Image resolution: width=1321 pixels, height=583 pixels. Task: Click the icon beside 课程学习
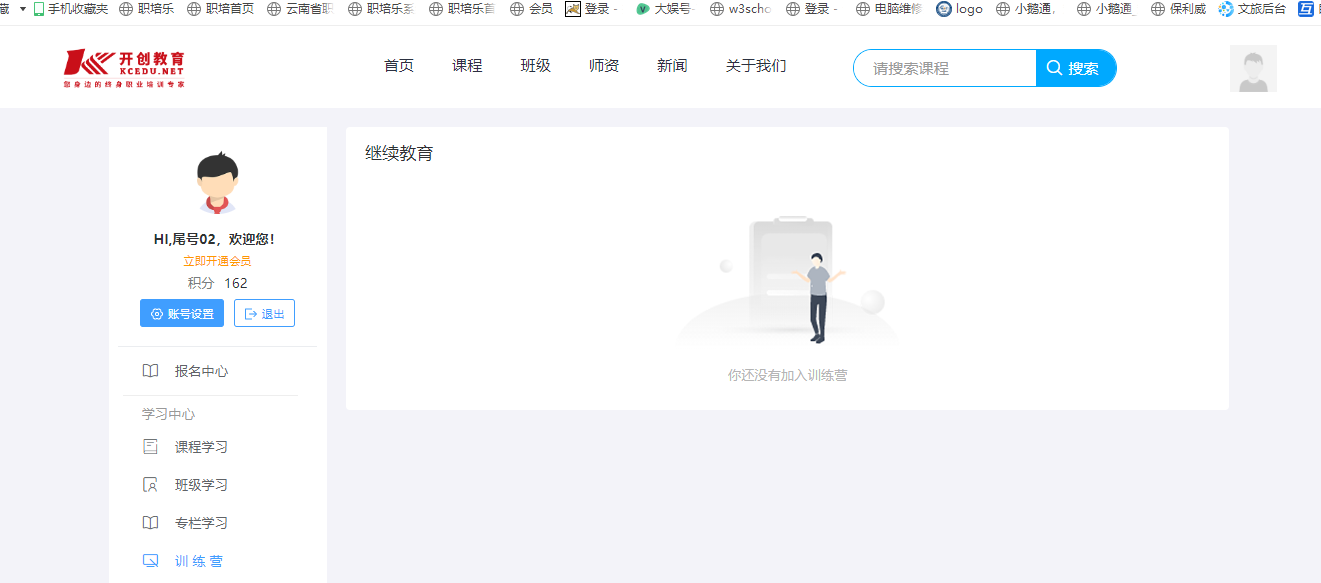pos(150,447)
